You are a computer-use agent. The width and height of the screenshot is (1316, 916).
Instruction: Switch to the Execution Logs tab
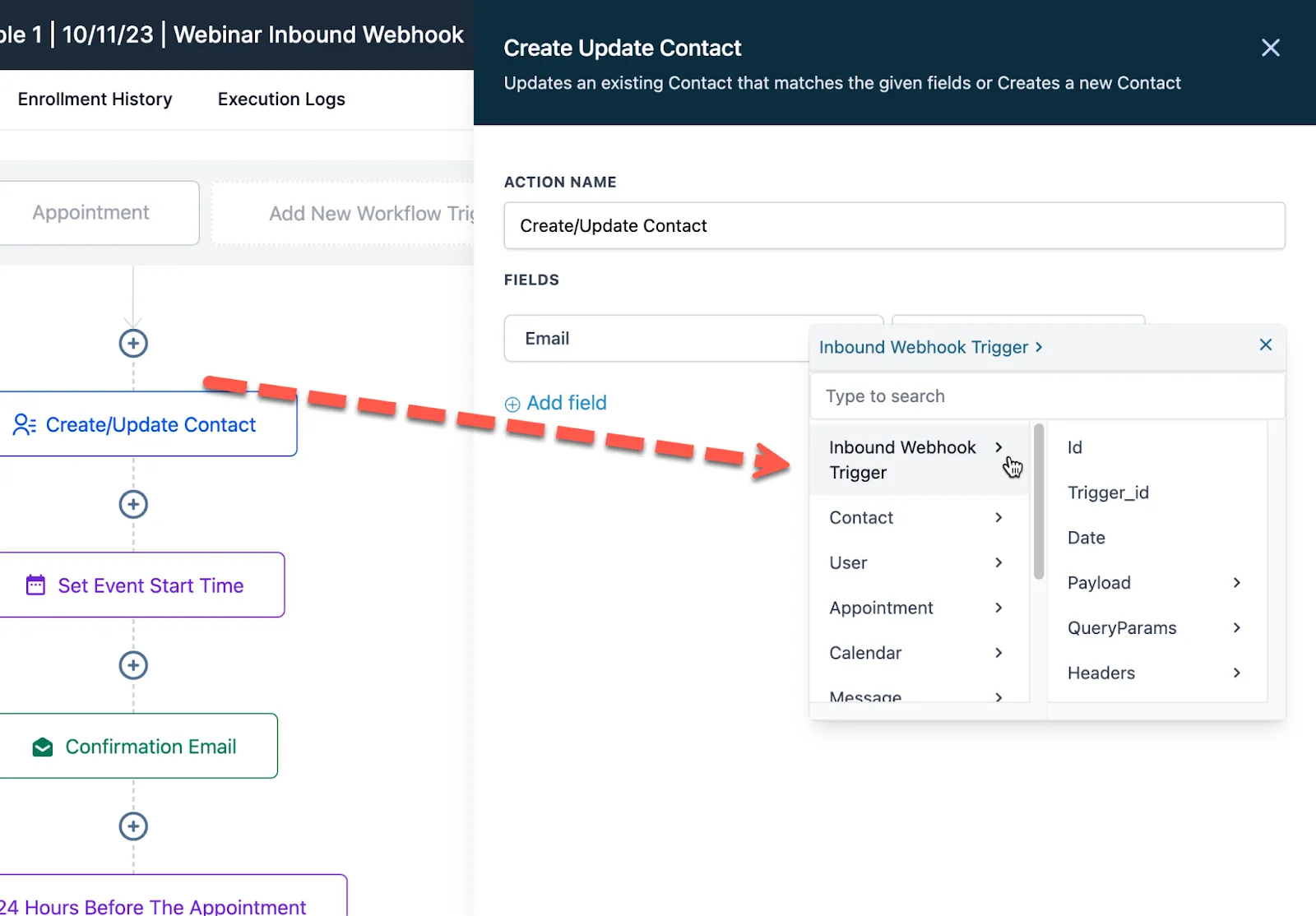[281, 99]
